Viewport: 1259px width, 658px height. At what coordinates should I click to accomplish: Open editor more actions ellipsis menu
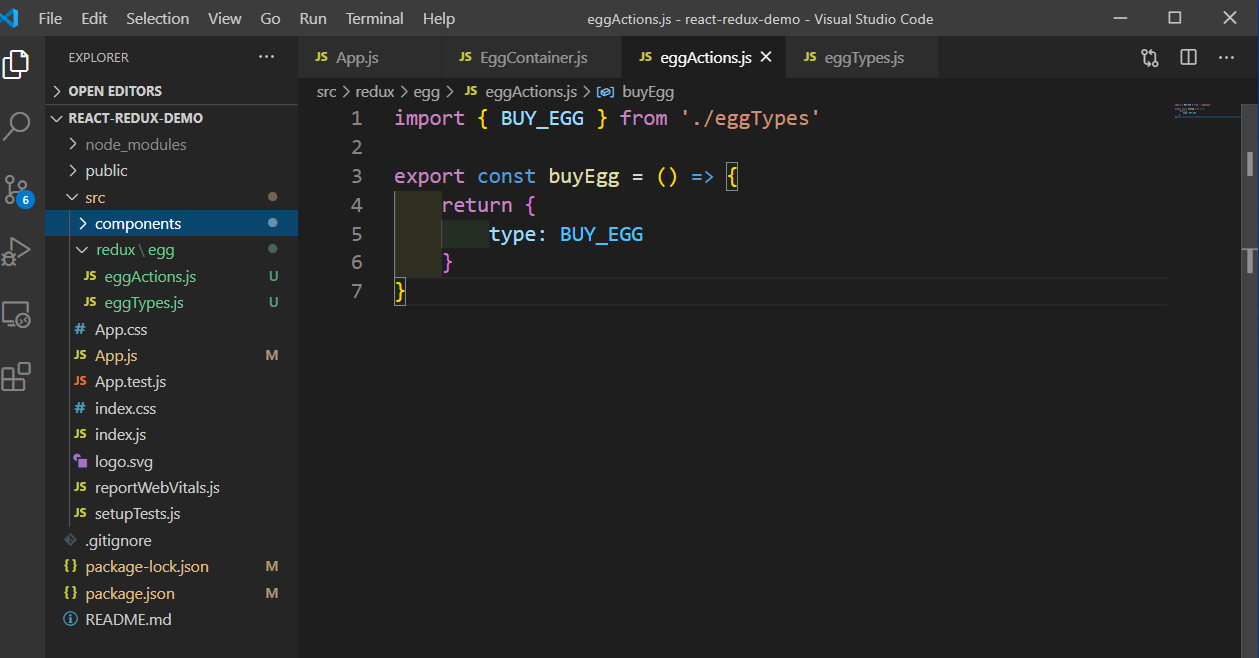(1226, 58)
